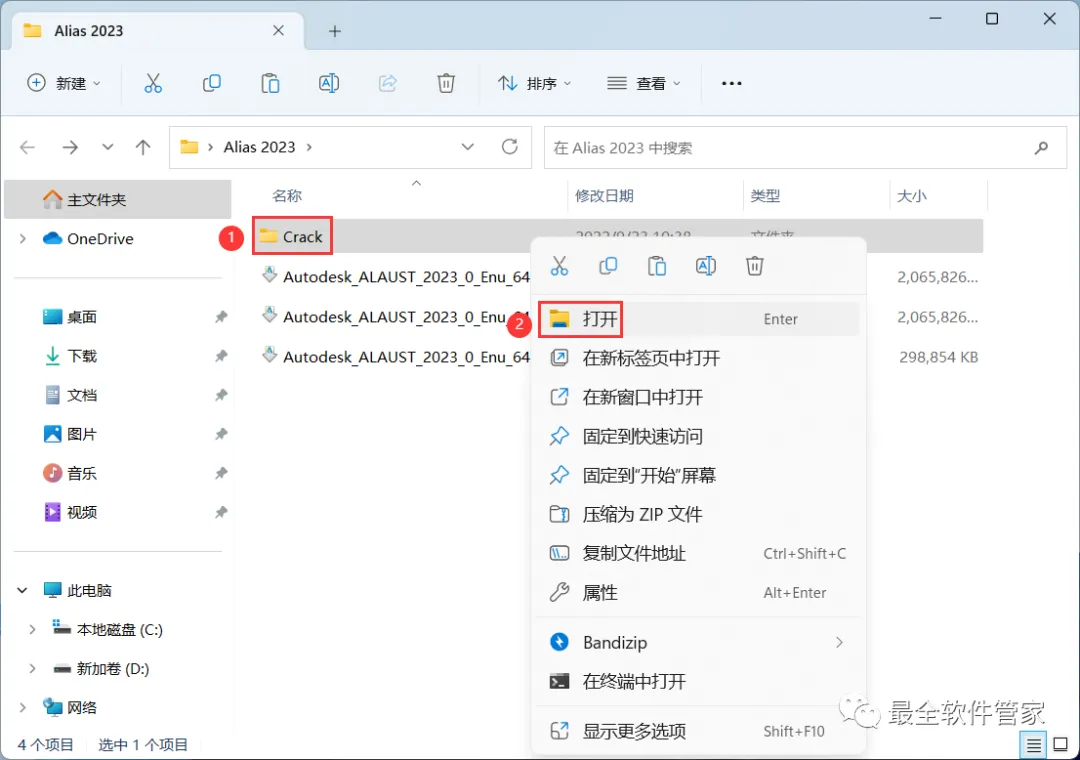Go forward with the right arrow

70,147
